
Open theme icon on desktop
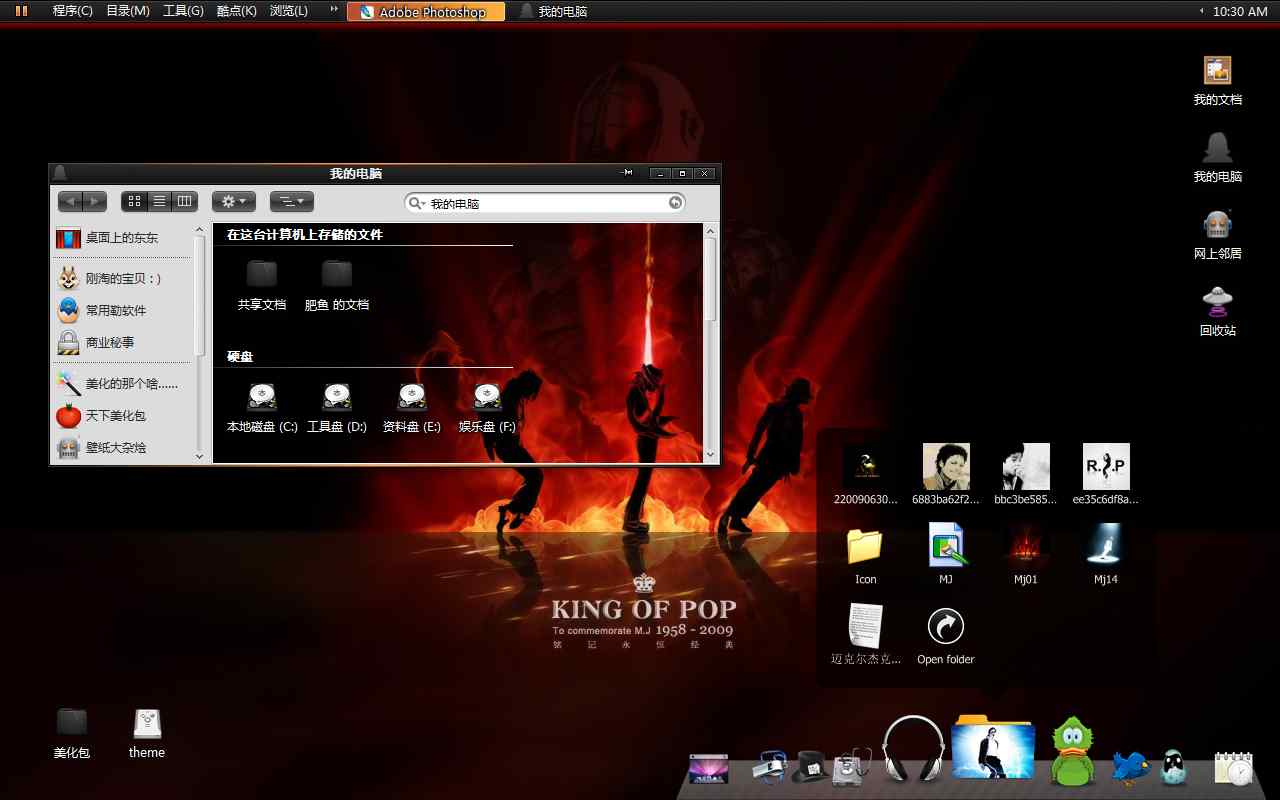pos(147,733)
